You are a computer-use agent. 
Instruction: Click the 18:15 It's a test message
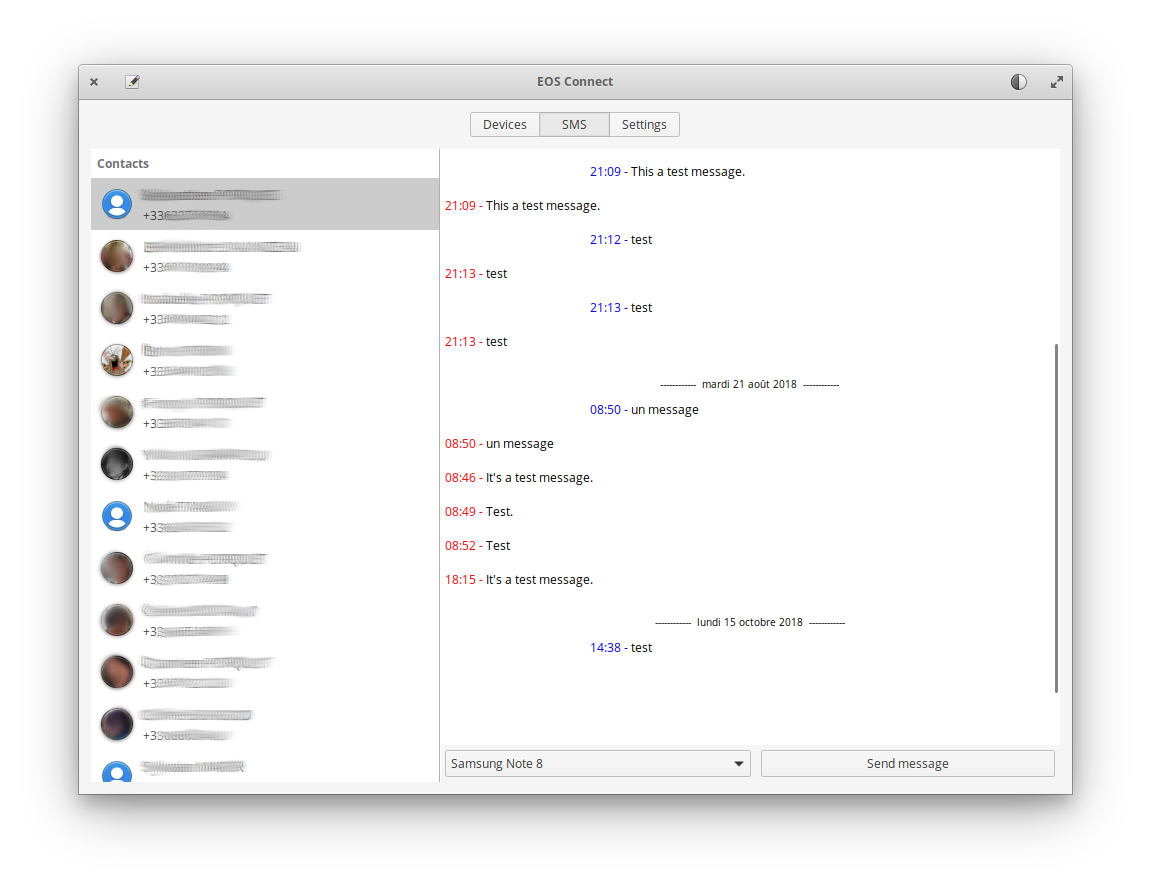pyautogui.click(x=519, y=580)
